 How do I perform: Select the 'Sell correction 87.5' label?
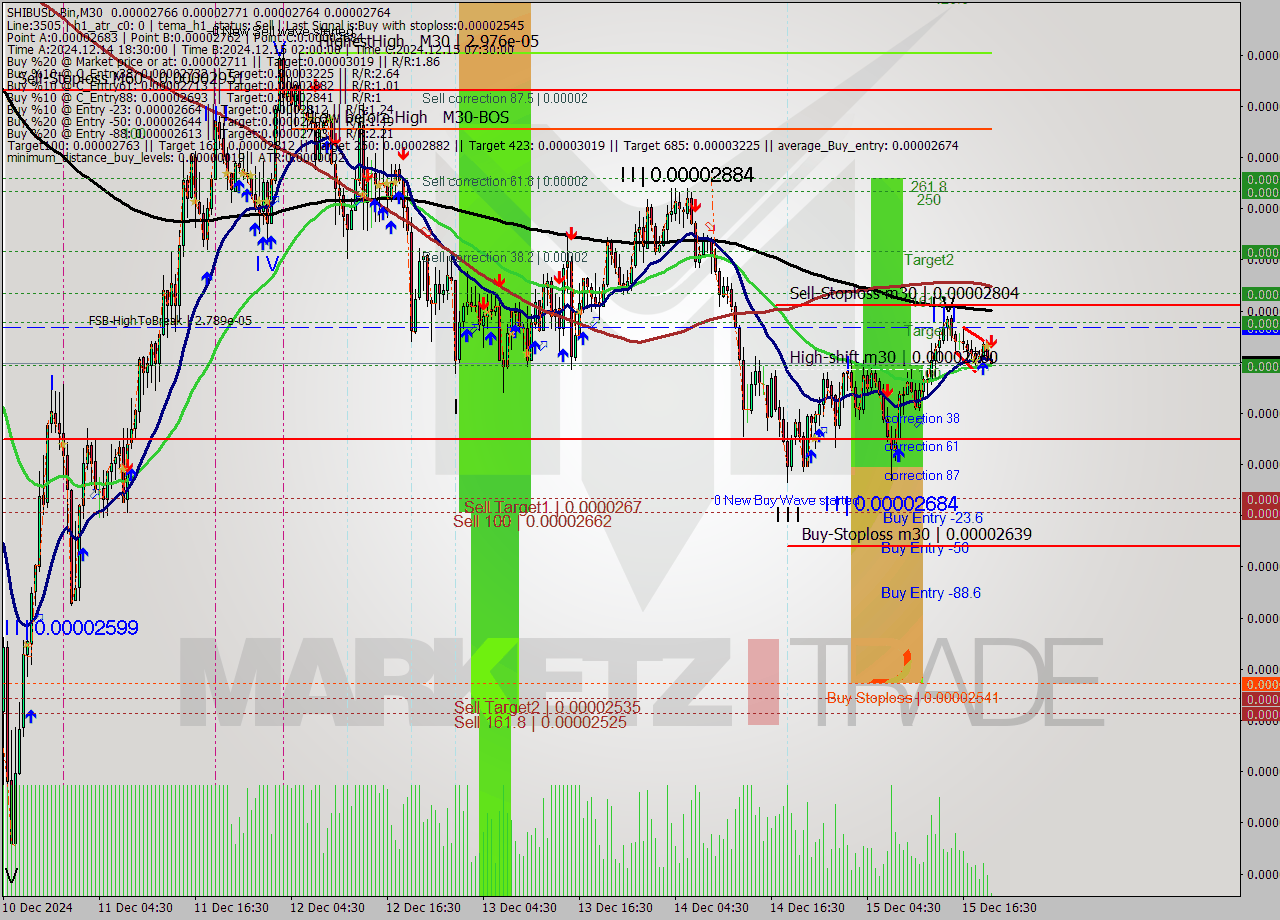coord(505,99)
